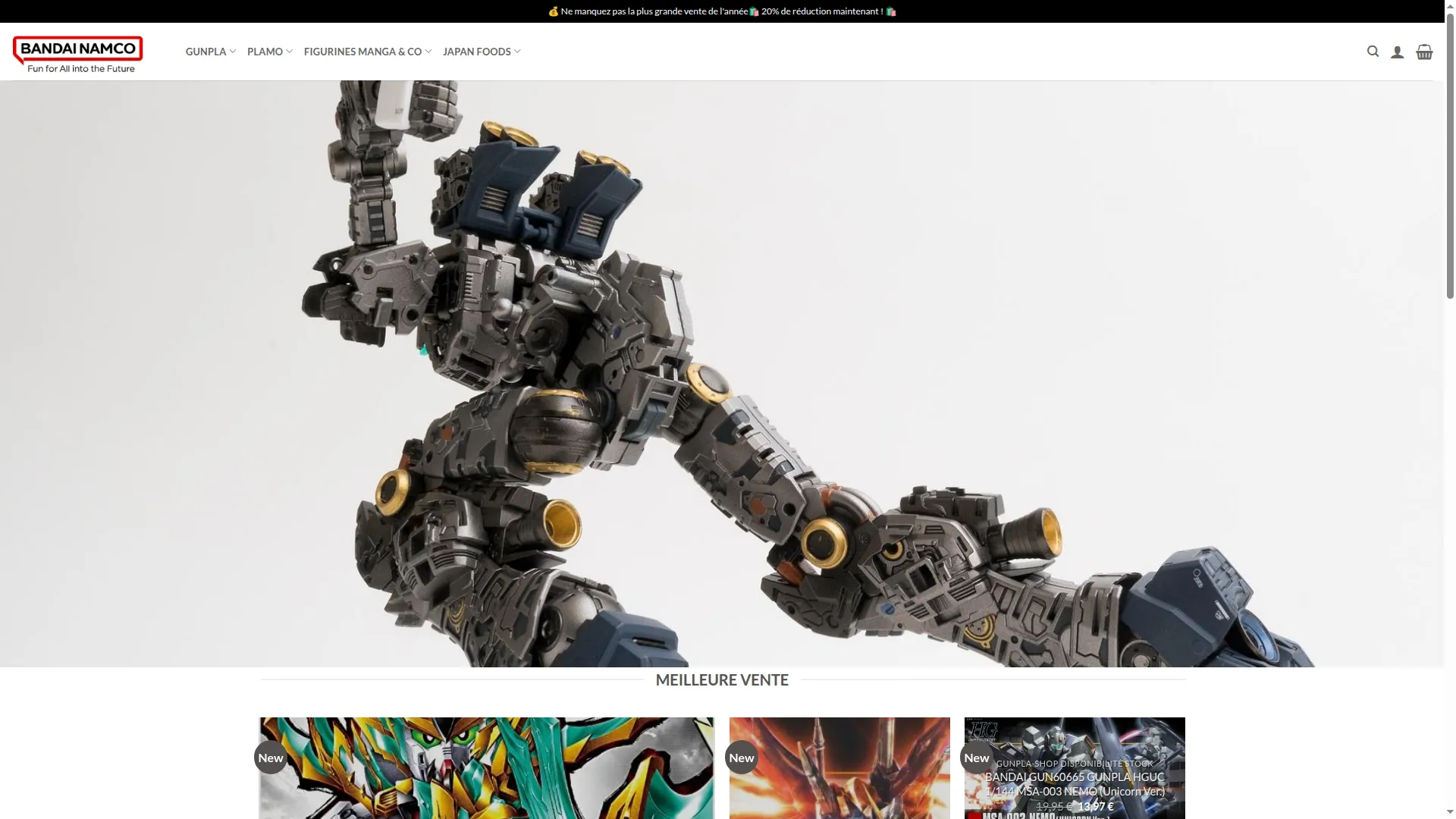The height and width of the screenshot is (819, 1456).
Task: Open the user account icon
Action: (x=1397, y=52)
